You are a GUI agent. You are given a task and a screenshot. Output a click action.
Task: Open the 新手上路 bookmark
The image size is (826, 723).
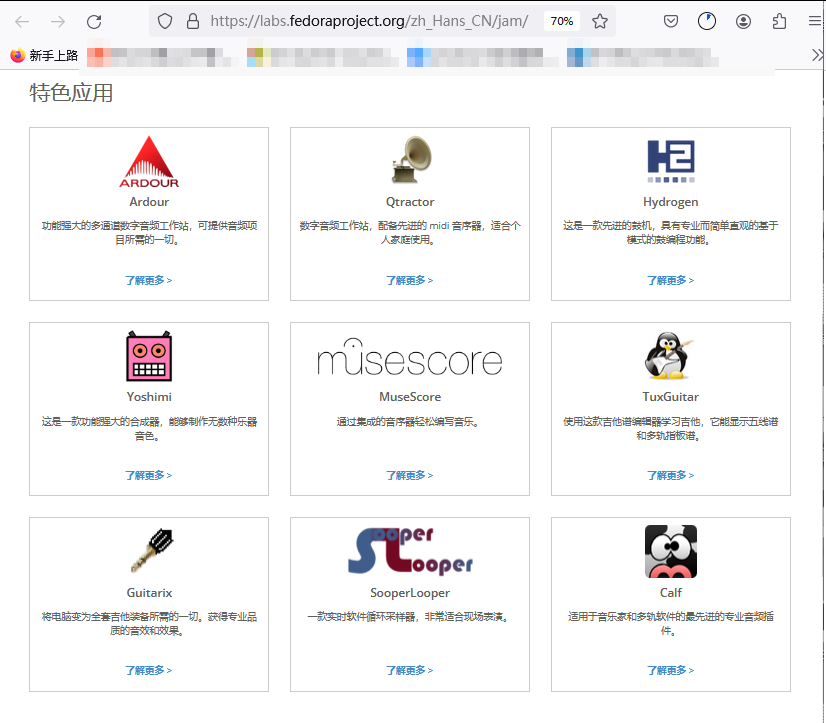click(42, 55)
